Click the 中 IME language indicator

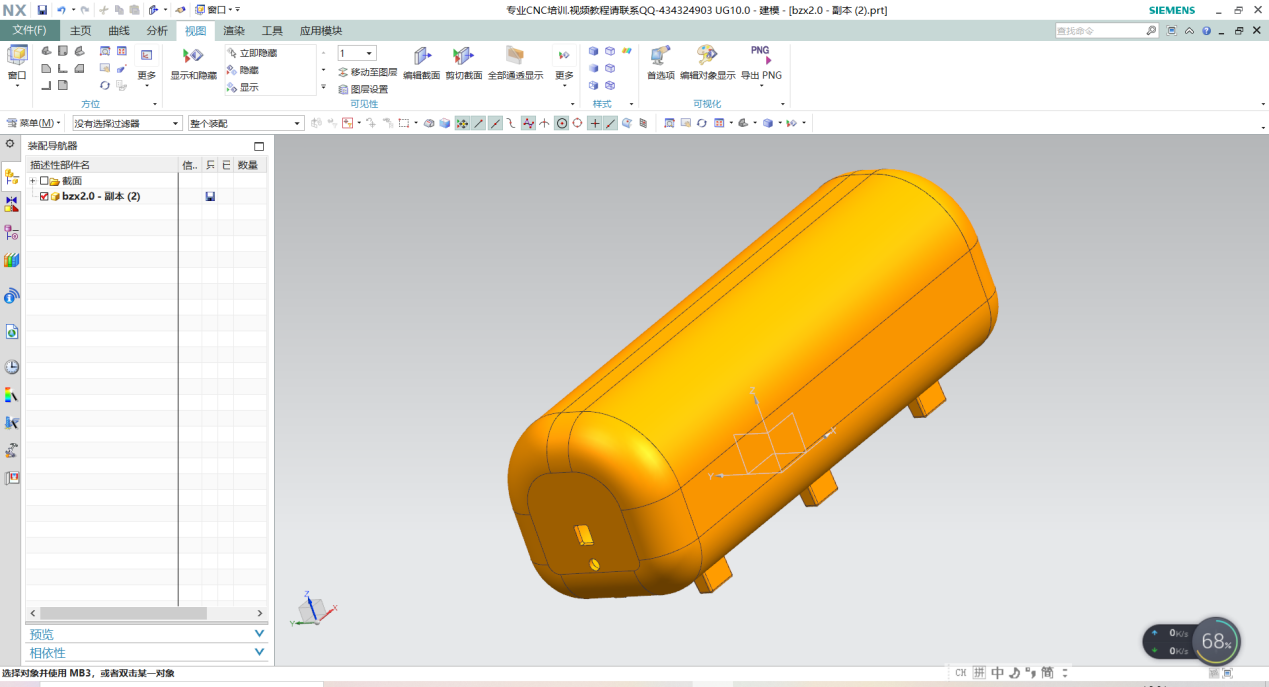(998, 673)
